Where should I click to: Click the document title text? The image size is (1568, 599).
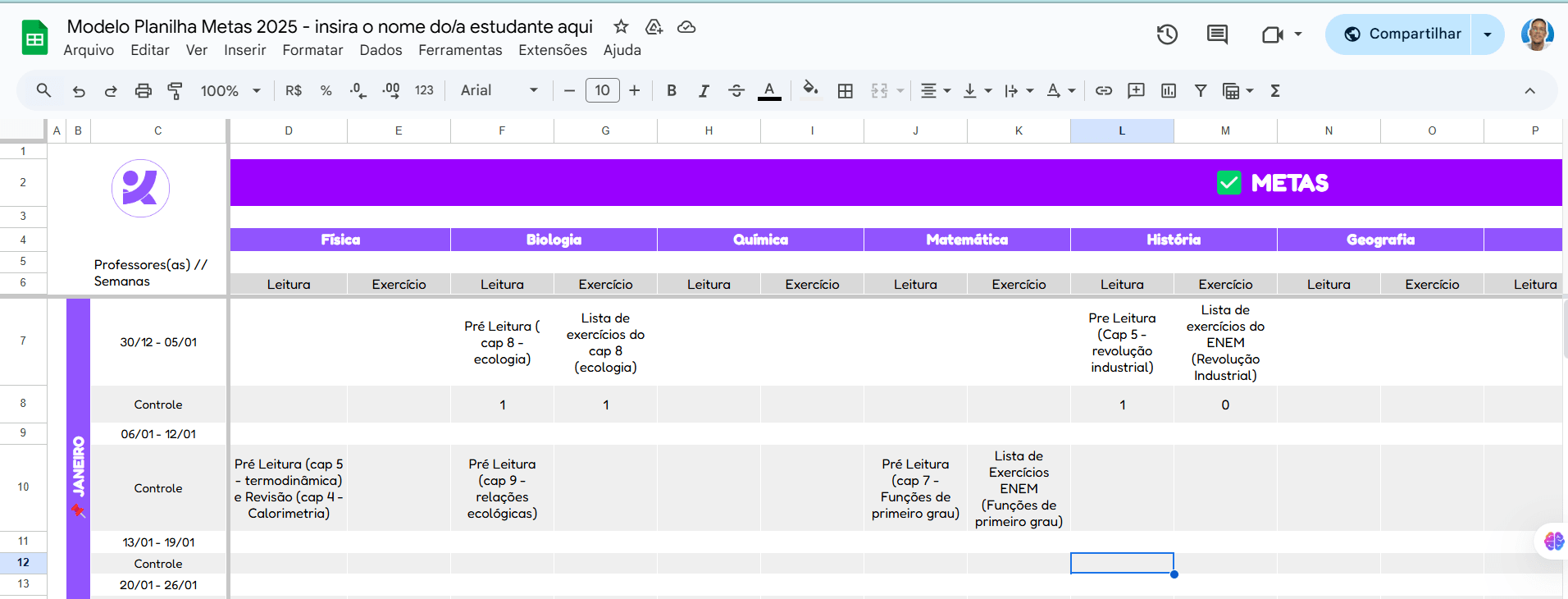330,27
